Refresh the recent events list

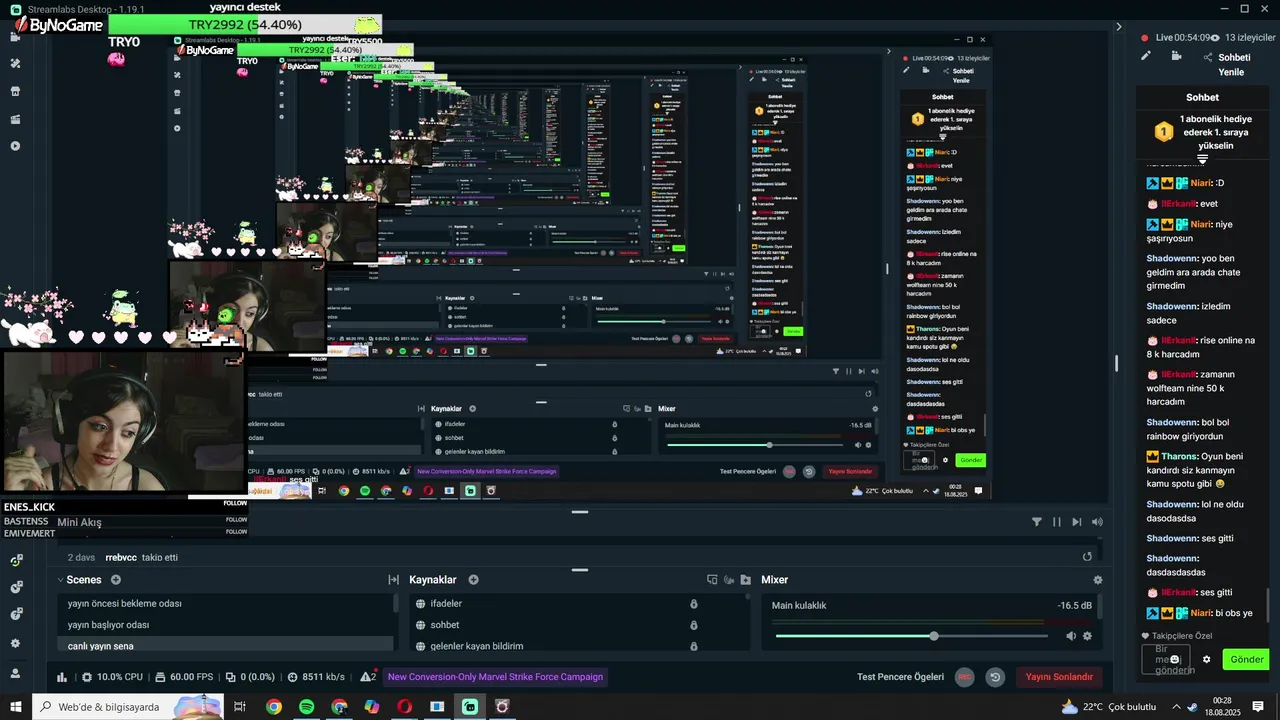click(x=1087, y=557)
